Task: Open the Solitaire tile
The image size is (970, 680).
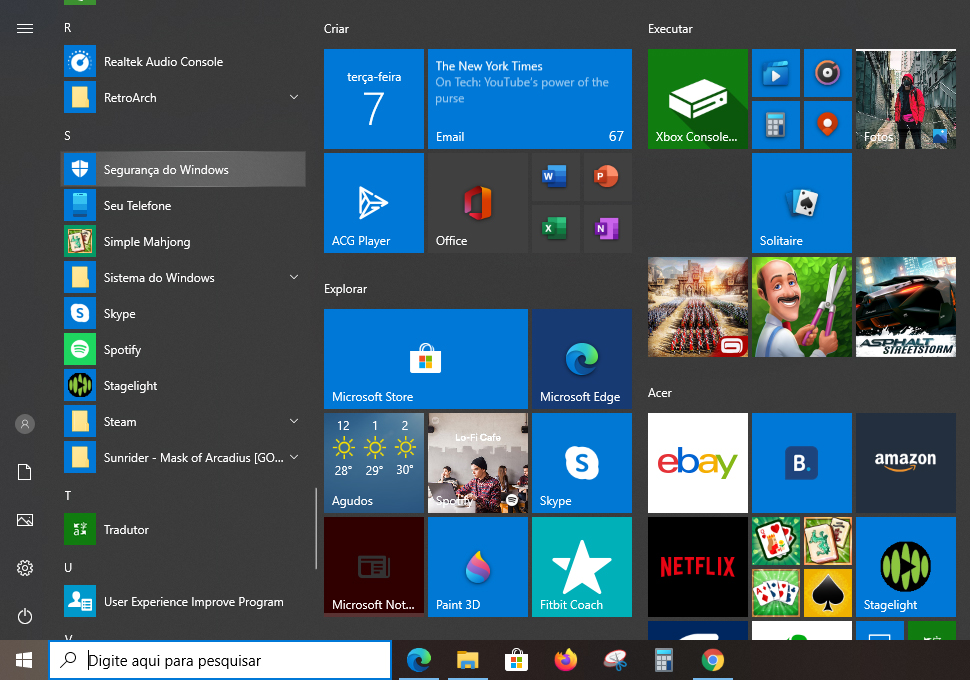Action: (x=802, y=203)
